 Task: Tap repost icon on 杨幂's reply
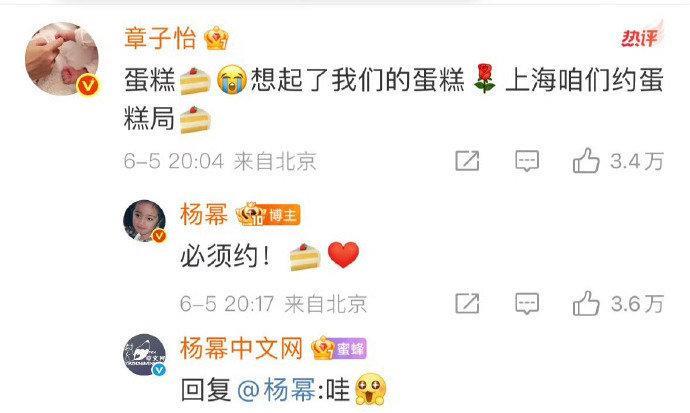tap(467, 303)
